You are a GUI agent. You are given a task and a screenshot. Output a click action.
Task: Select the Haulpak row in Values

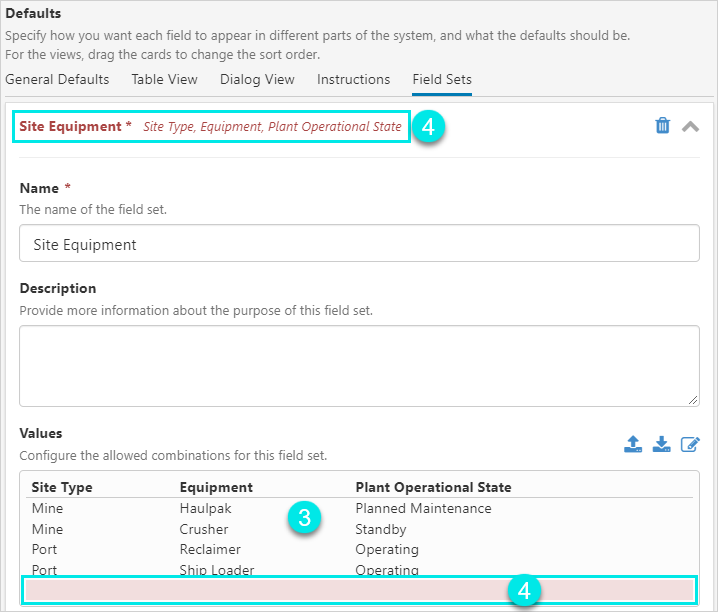click(204, 508)
